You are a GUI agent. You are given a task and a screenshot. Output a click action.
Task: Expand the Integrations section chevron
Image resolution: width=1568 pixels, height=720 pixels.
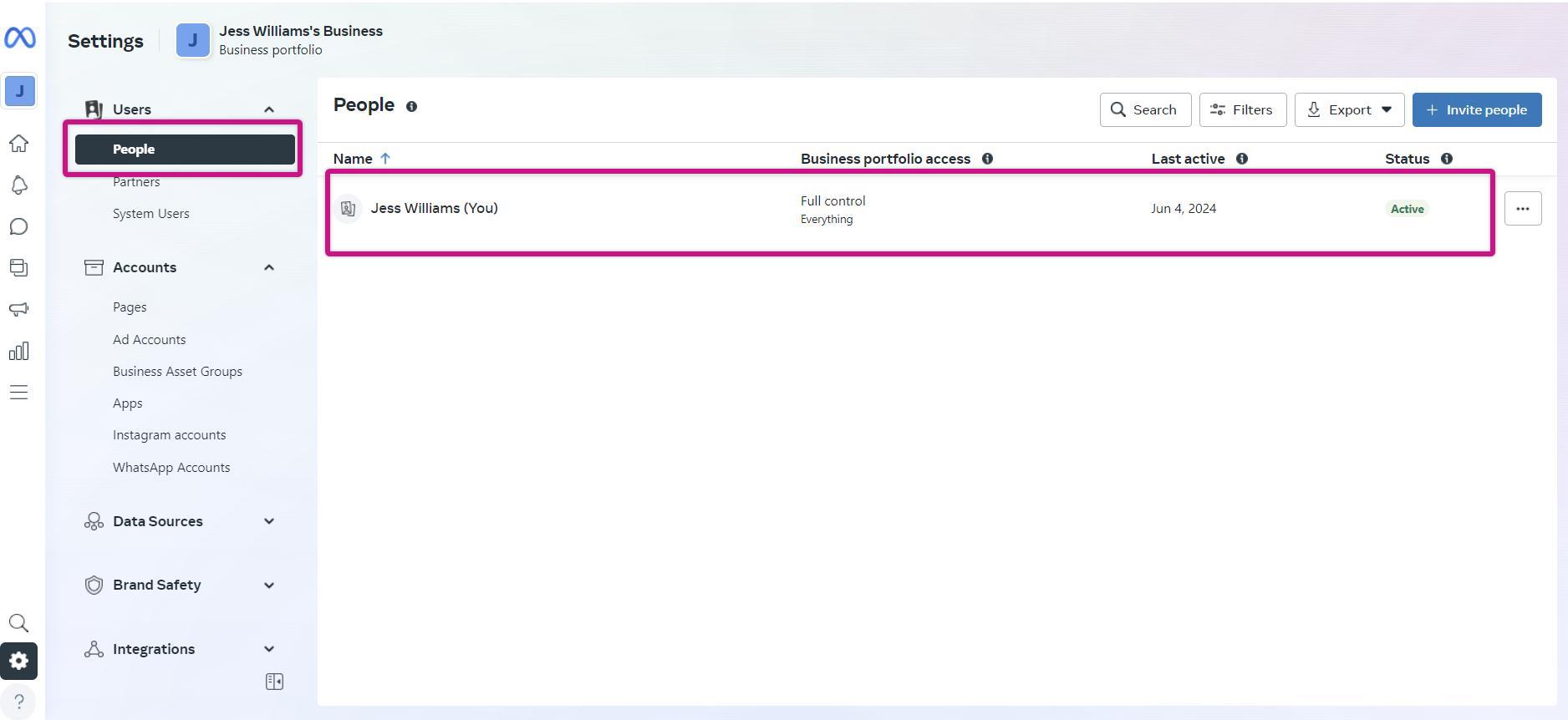(x=269, y=649)
